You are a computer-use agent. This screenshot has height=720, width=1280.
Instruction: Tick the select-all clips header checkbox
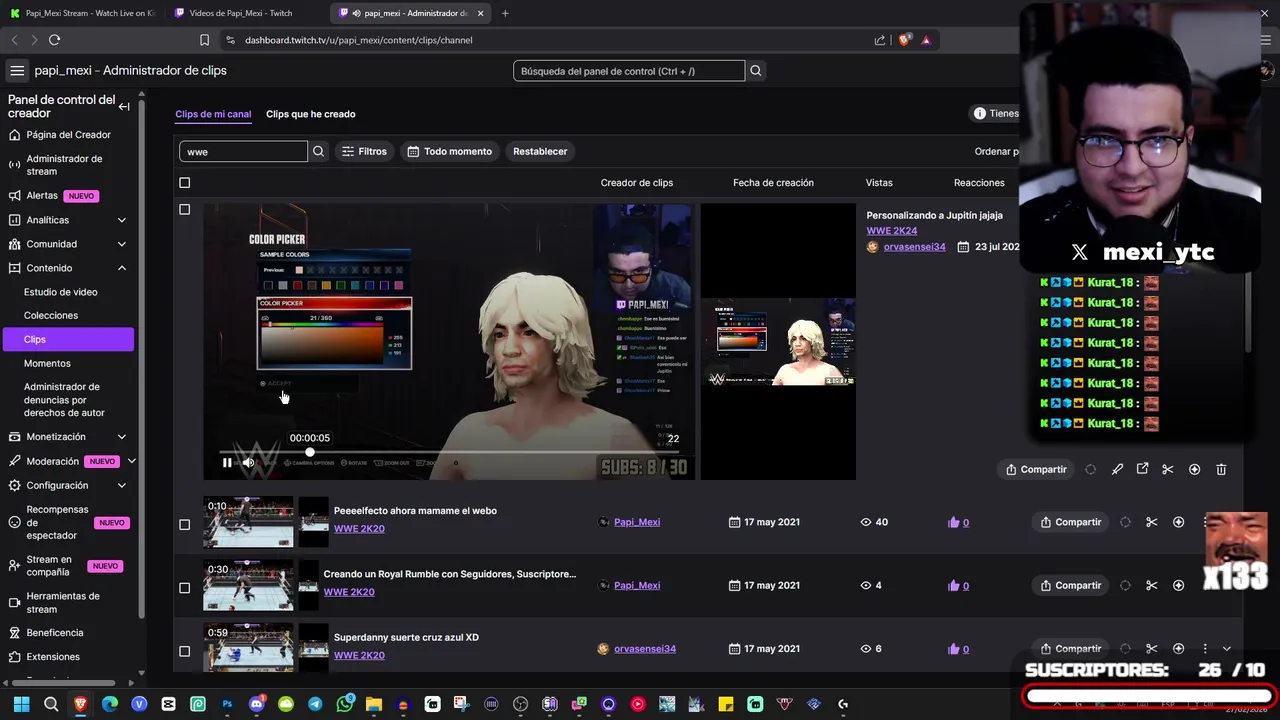[184, 183]
